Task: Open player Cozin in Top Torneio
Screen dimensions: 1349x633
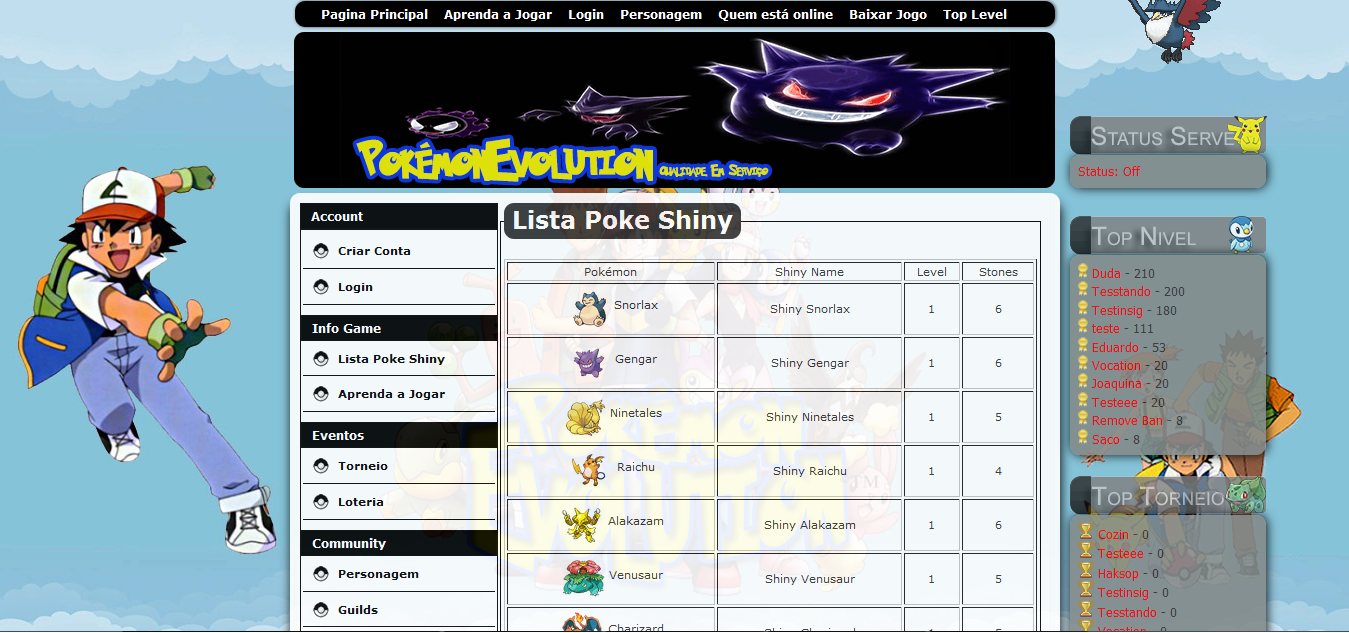Action: 1114,535
